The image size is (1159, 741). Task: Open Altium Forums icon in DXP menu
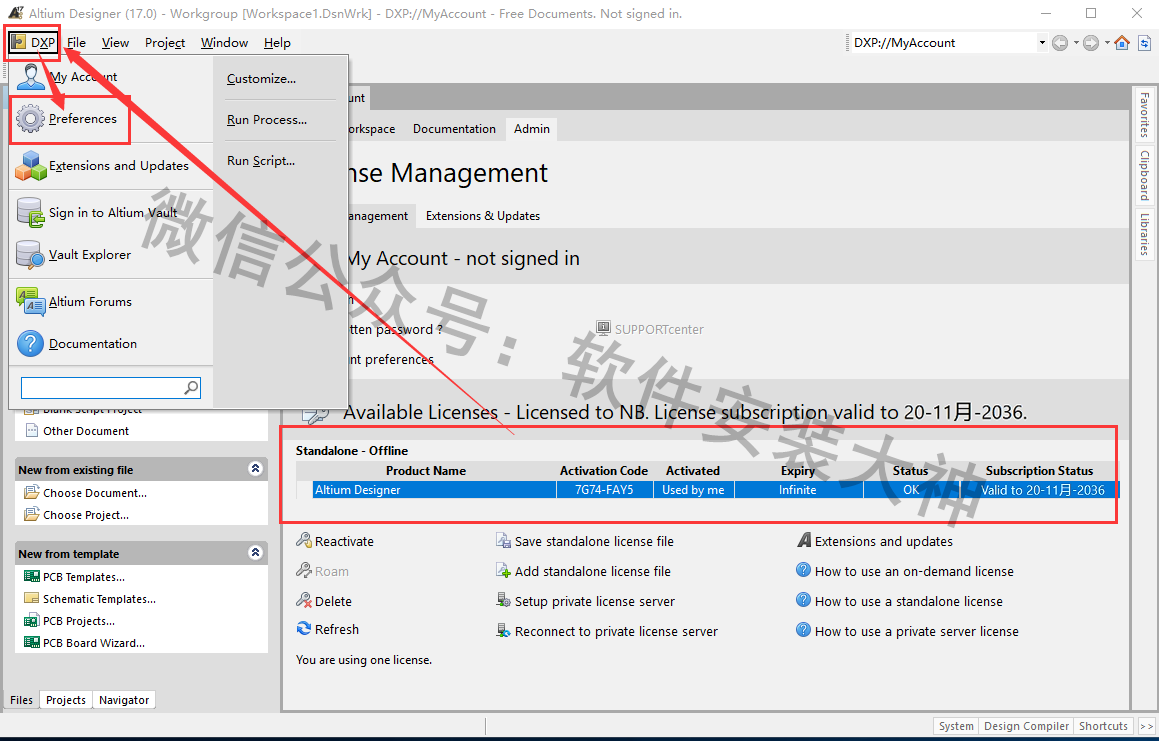pos(31,302)
